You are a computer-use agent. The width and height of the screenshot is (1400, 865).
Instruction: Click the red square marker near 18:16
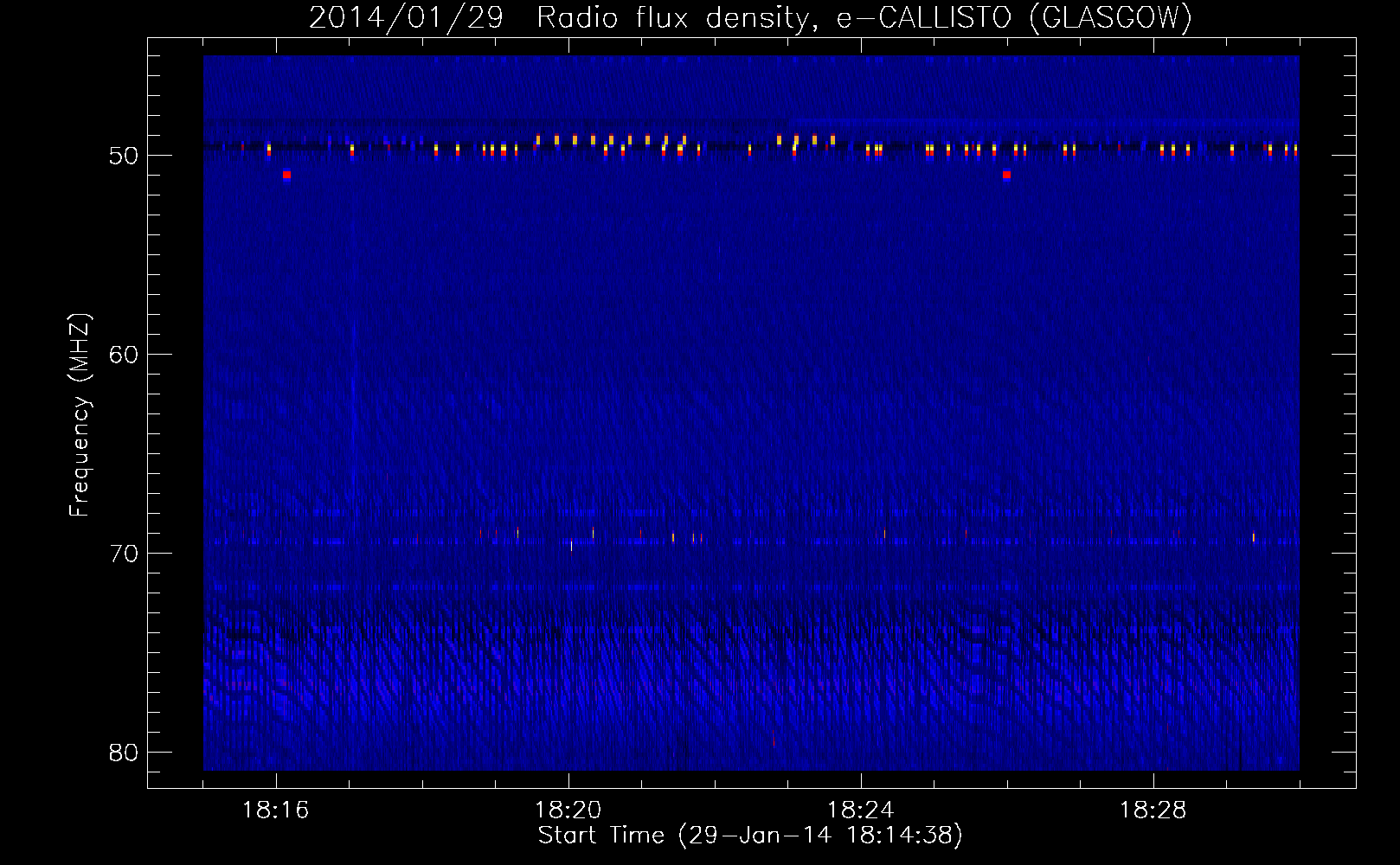[x=286, y=175]
